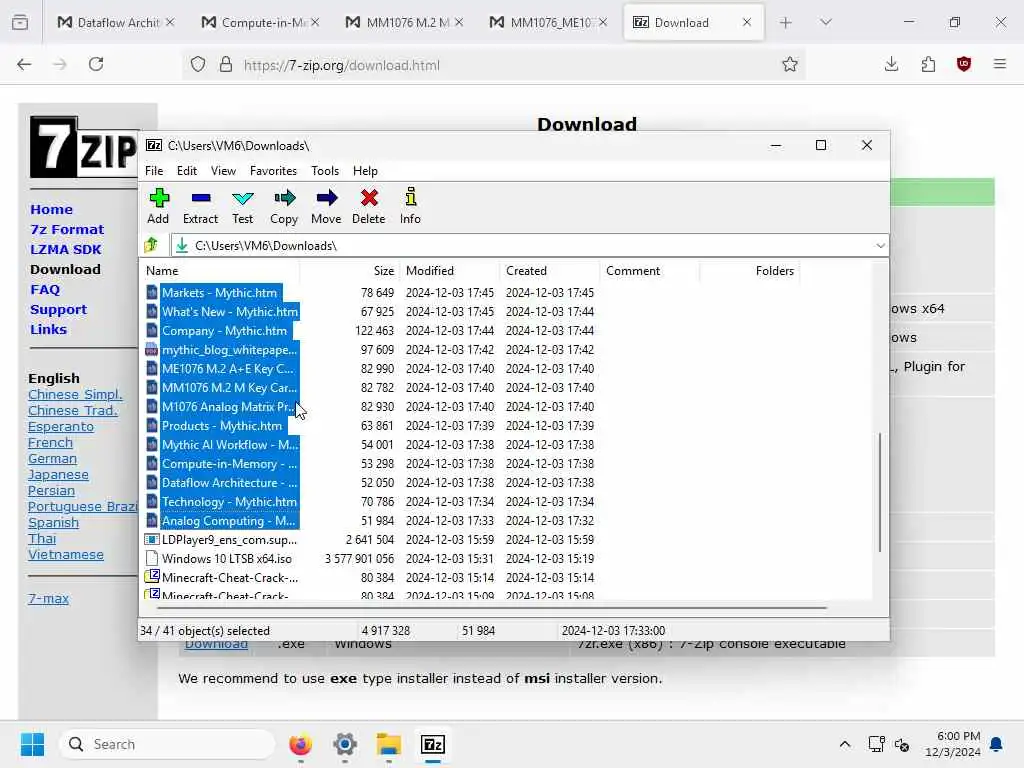The height and width of the screenshot is (768, 1024).
Task: Open the Firefox hamburger menu
Action: tap(1000, 64)
